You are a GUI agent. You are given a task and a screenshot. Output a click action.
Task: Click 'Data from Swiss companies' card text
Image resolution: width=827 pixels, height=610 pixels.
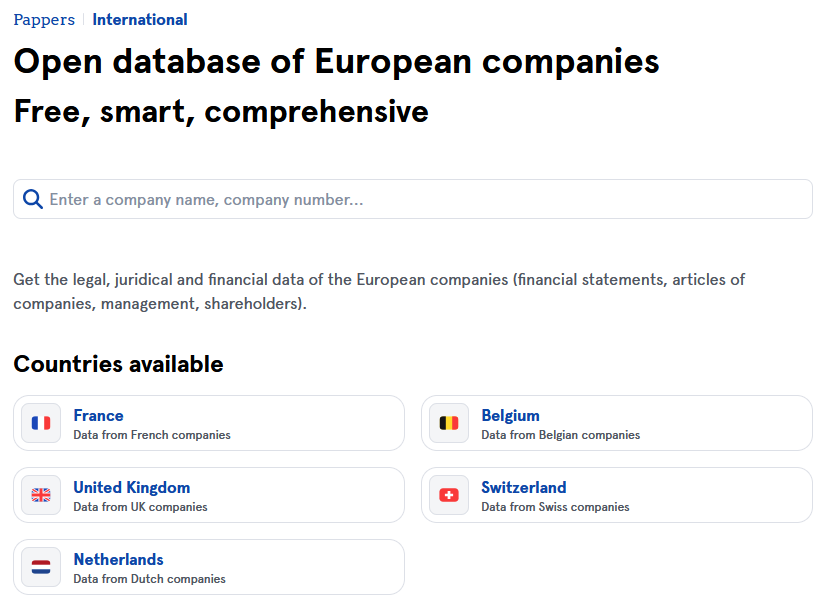tap(555, 507)
